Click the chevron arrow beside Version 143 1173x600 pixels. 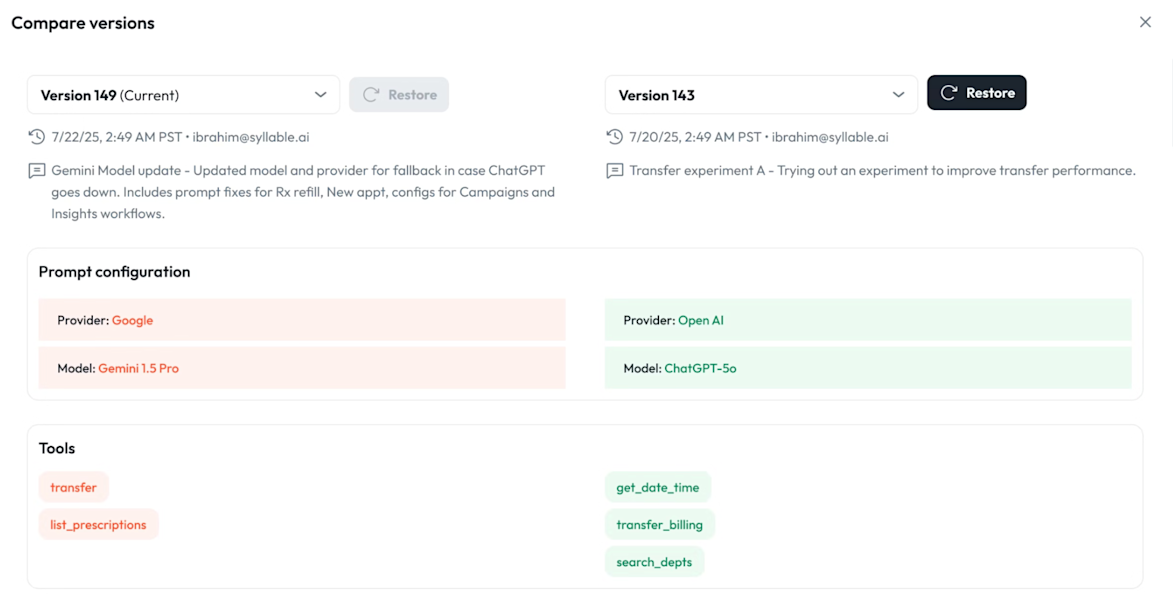point(898,95)
